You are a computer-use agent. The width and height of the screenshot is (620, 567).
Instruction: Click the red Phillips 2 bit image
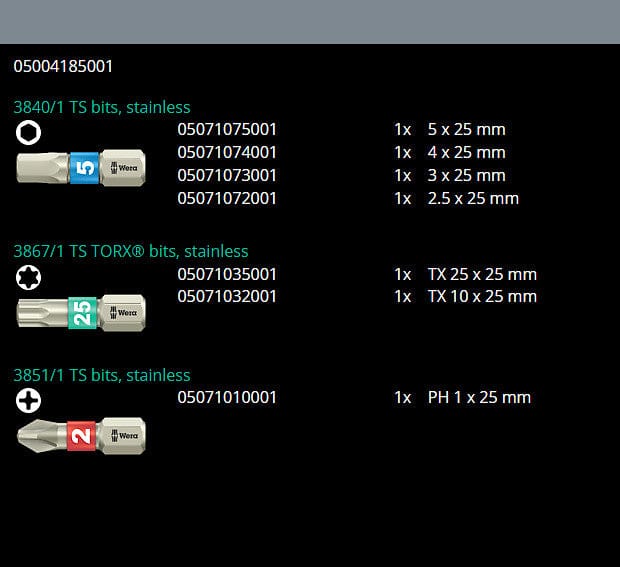pyautogui.click(x=81, y=435)
